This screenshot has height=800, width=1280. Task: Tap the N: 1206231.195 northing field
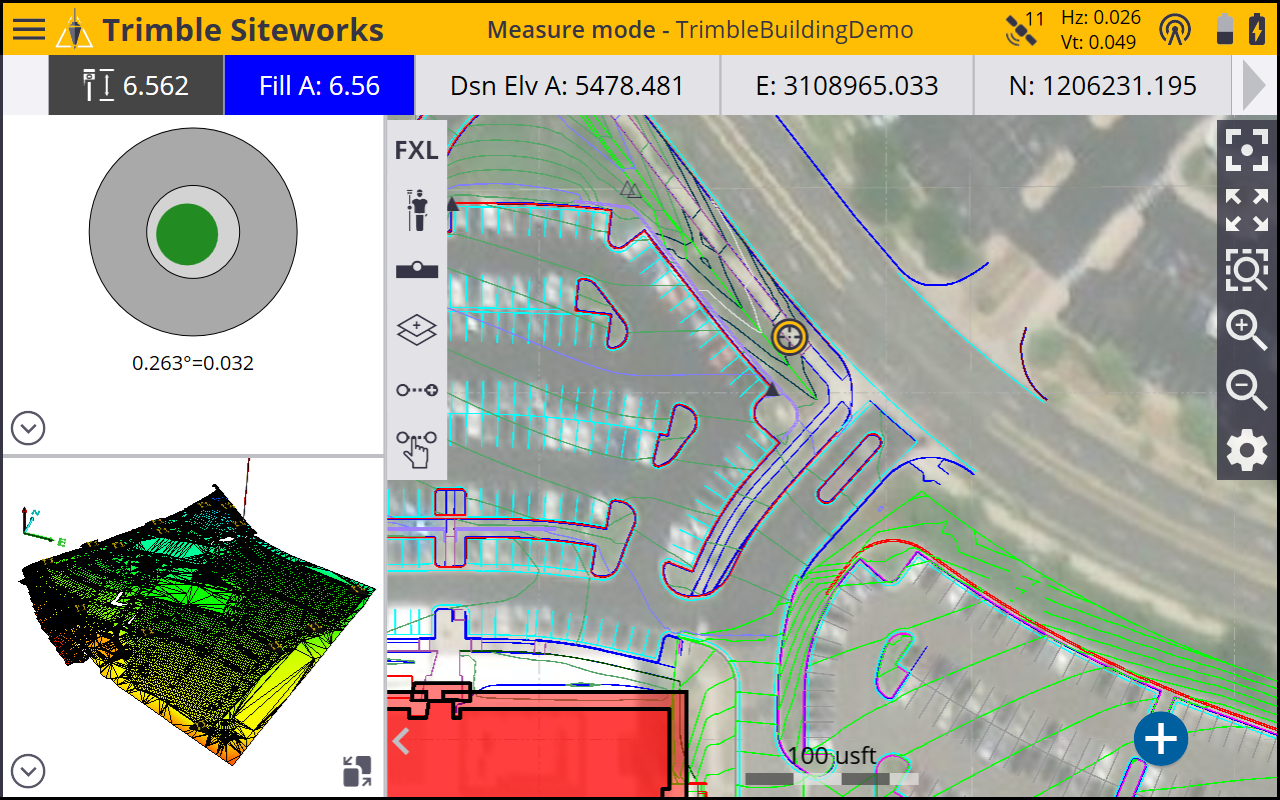click(x=1102, y=86)
